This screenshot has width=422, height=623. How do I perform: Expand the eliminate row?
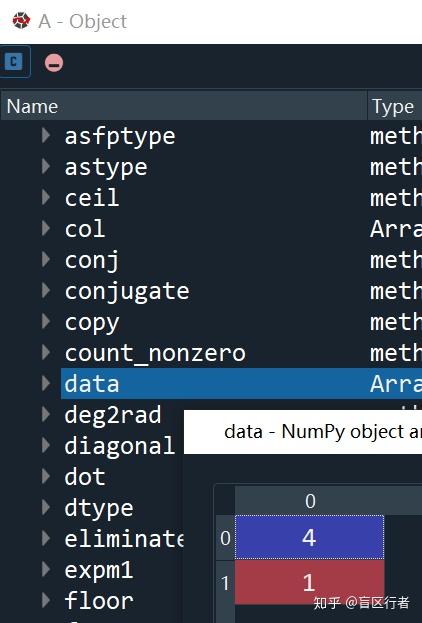46,538
